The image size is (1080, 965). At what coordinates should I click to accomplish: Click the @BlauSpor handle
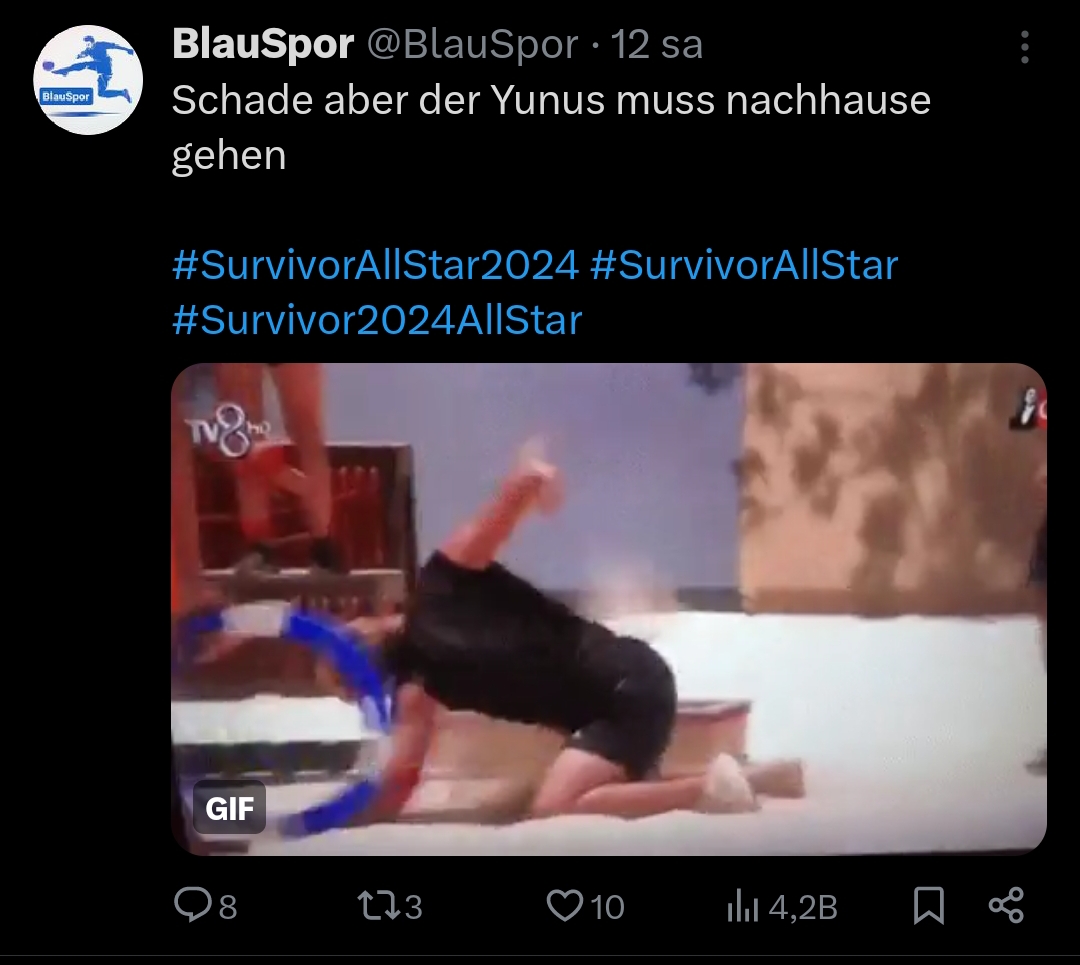coord(472,45)
